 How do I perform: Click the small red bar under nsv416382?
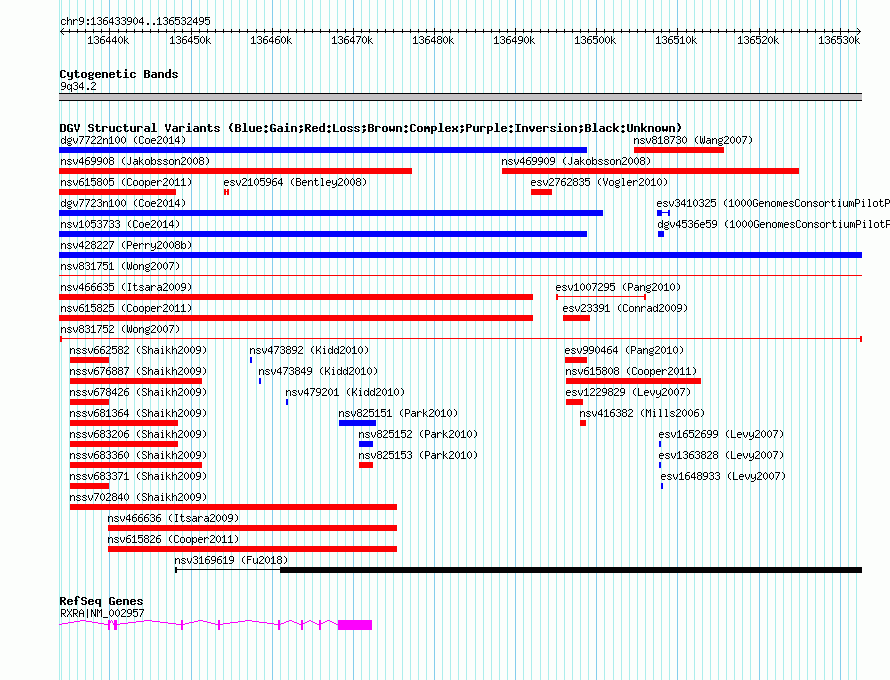pyautogui.click(x=583, y=423)
